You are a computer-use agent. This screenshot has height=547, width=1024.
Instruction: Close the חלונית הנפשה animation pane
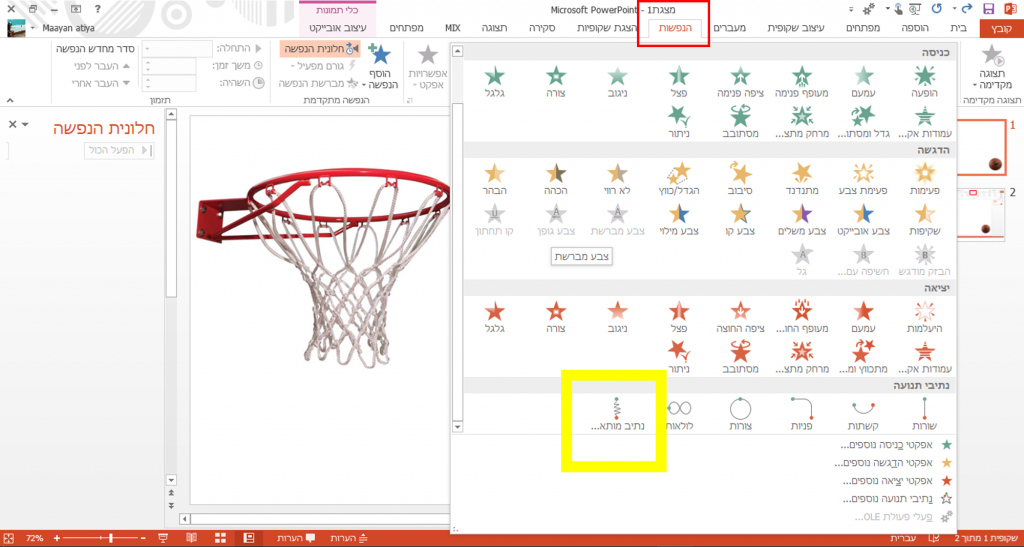[12, 124]
